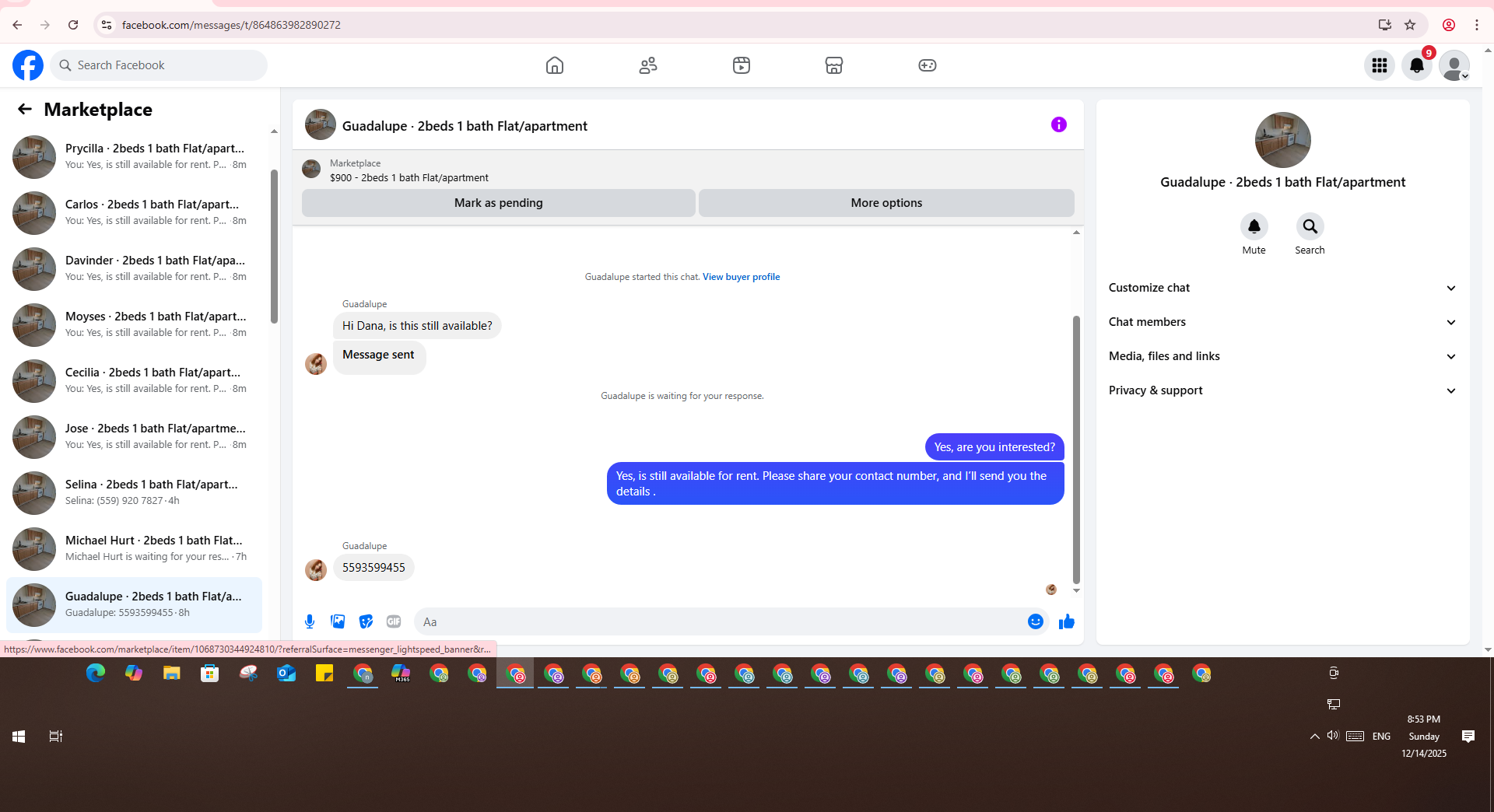Screen dimensions: 1494x812
Task: Open the Home feed icon
Action: pos(555,65)
